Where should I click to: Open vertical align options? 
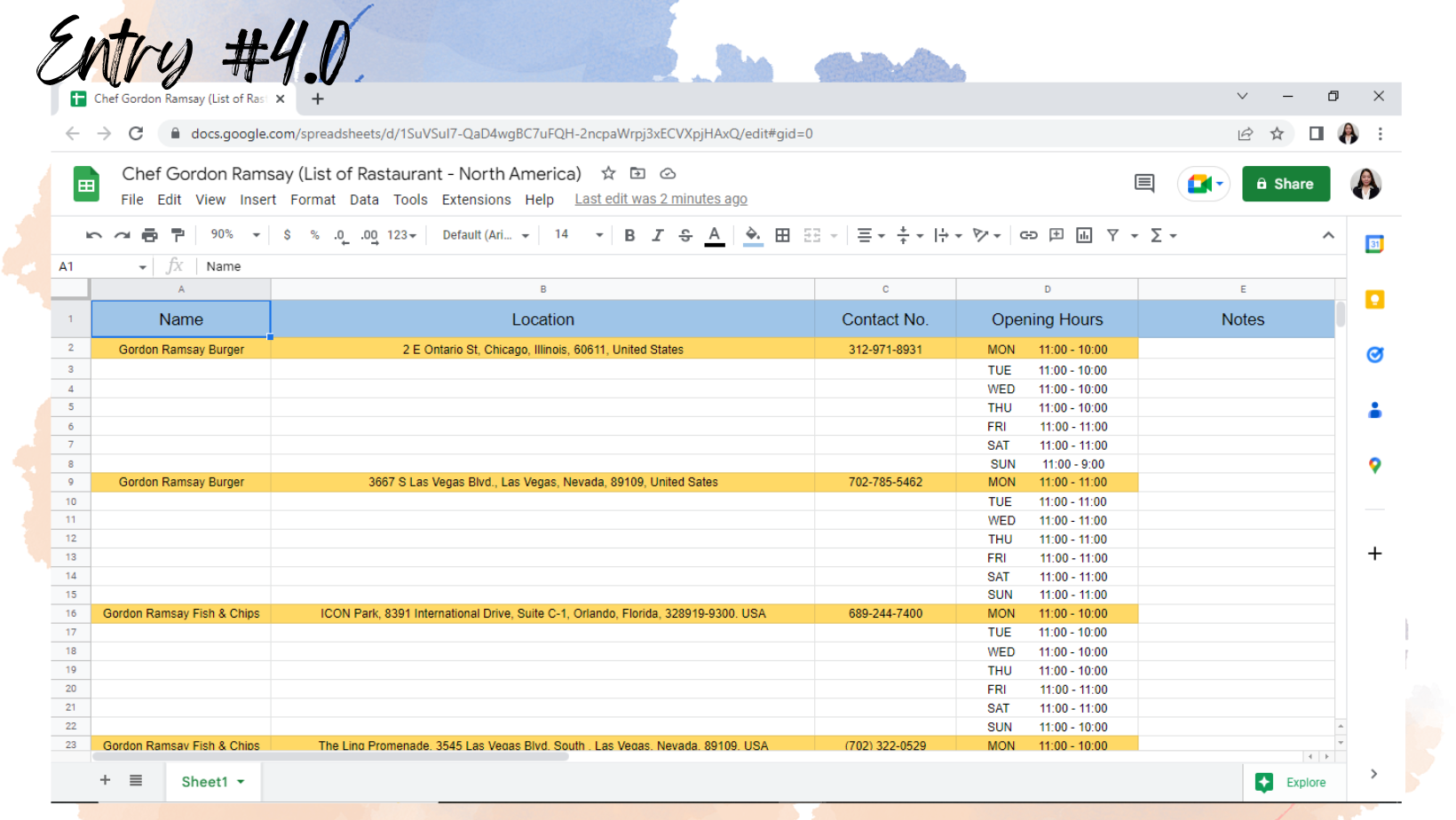[x=909, y=235]
